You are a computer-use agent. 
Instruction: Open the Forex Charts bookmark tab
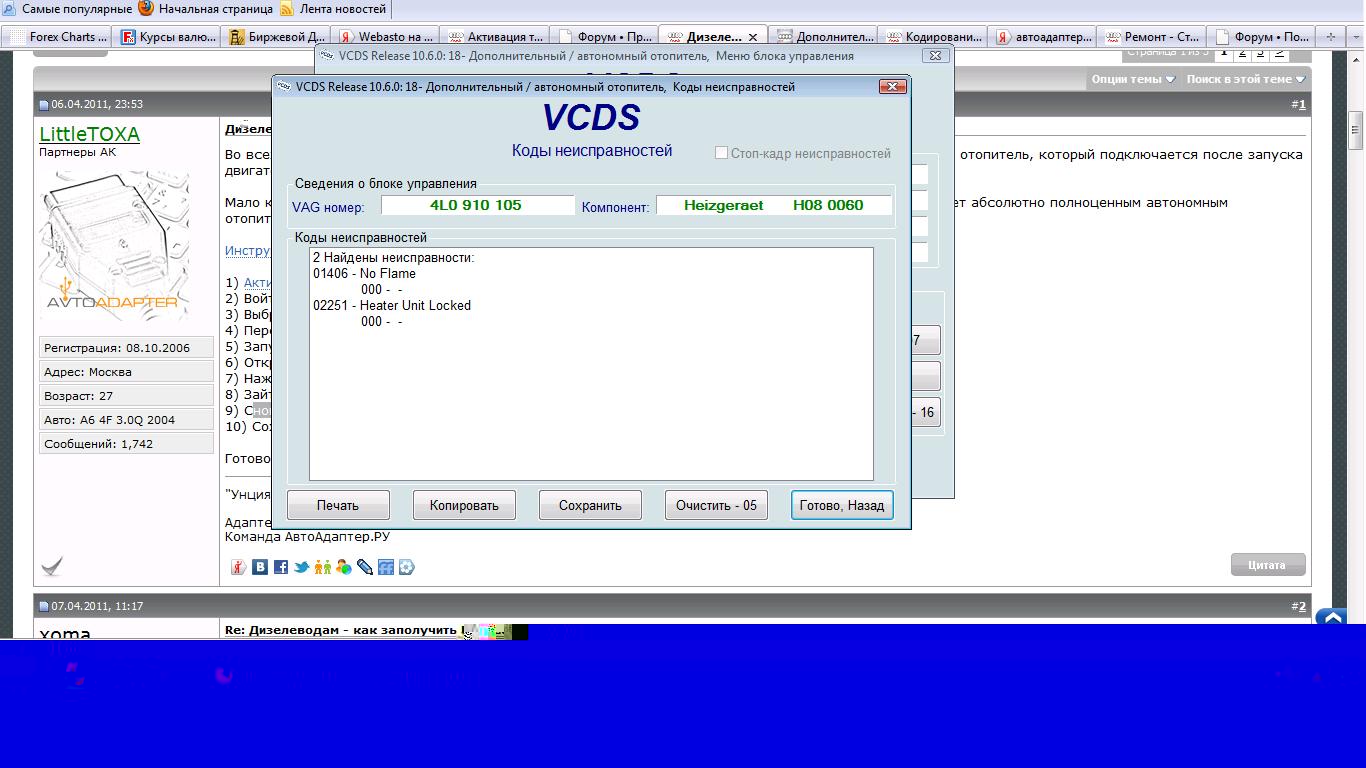60,37
